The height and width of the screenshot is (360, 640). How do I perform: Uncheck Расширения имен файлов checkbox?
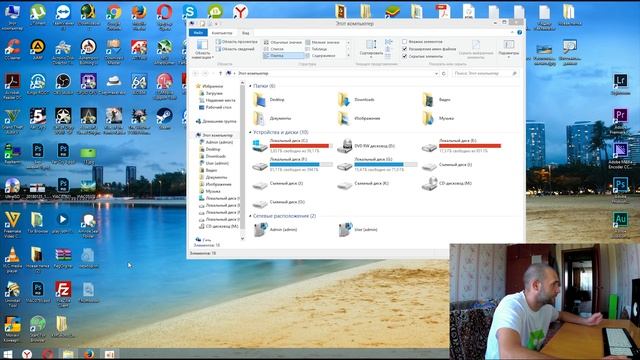click(404, 49)
